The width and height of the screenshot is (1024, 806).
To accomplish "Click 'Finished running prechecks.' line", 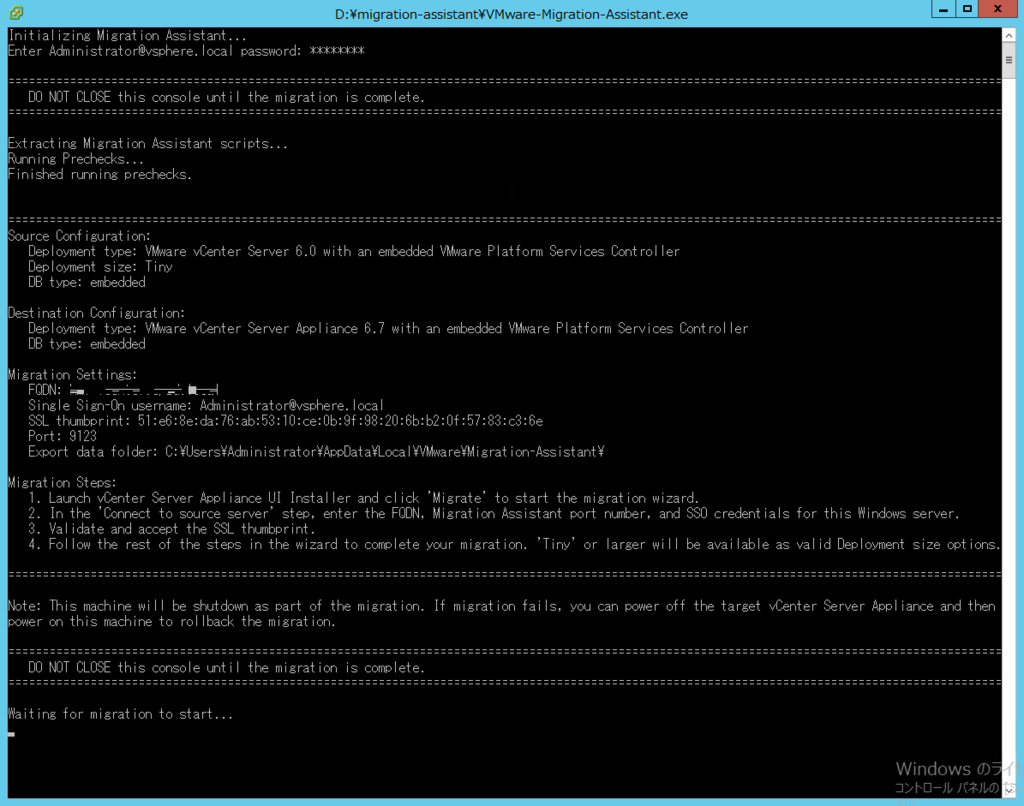I will pyautogui.click(x=99, y=174).
